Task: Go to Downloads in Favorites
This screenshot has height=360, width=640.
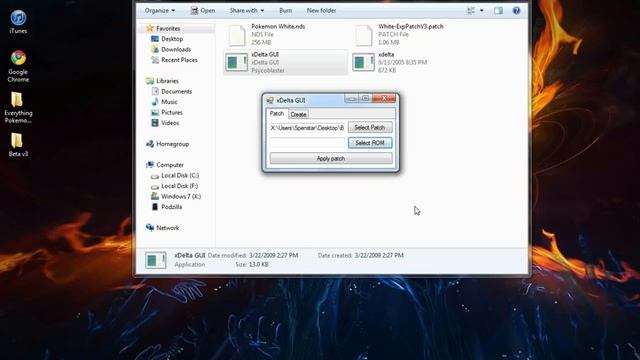Action: (176, 49)
